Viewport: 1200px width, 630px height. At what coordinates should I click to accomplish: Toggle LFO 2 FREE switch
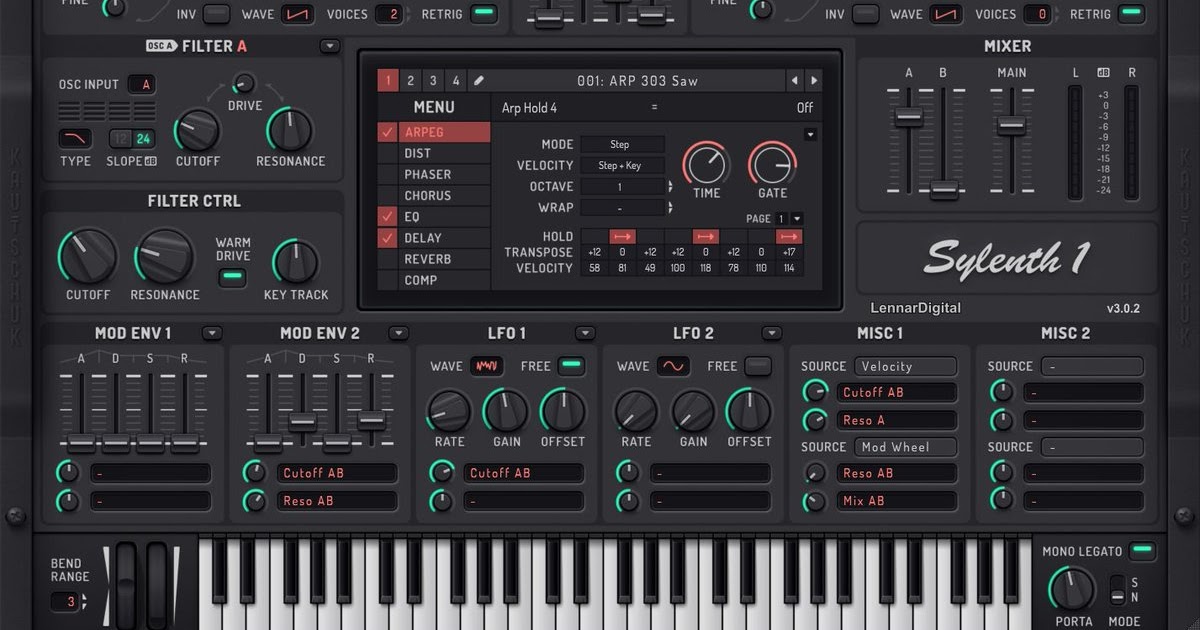(758, 366)
